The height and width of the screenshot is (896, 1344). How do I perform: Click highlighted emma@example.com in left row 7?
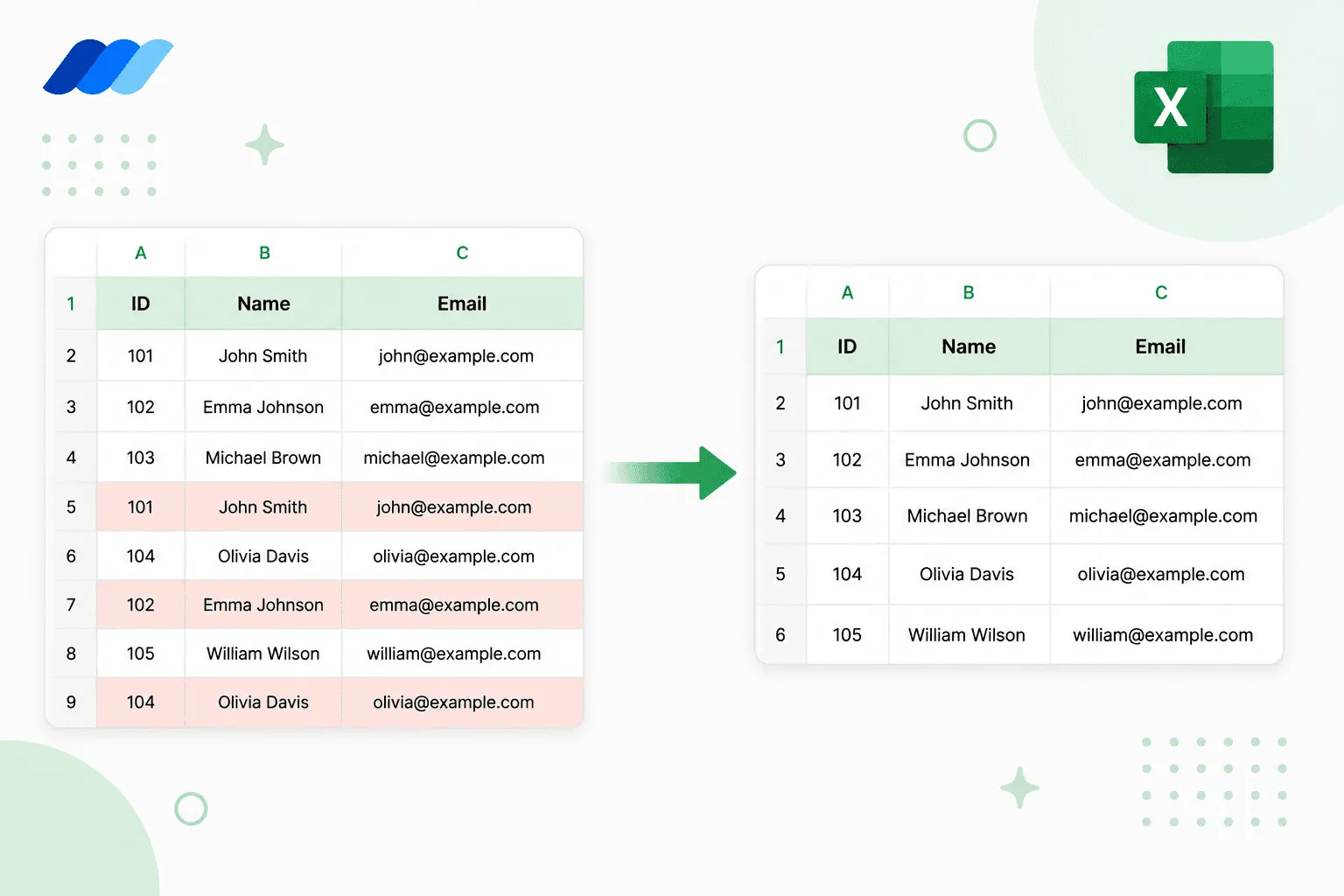(x=454, y=605)
